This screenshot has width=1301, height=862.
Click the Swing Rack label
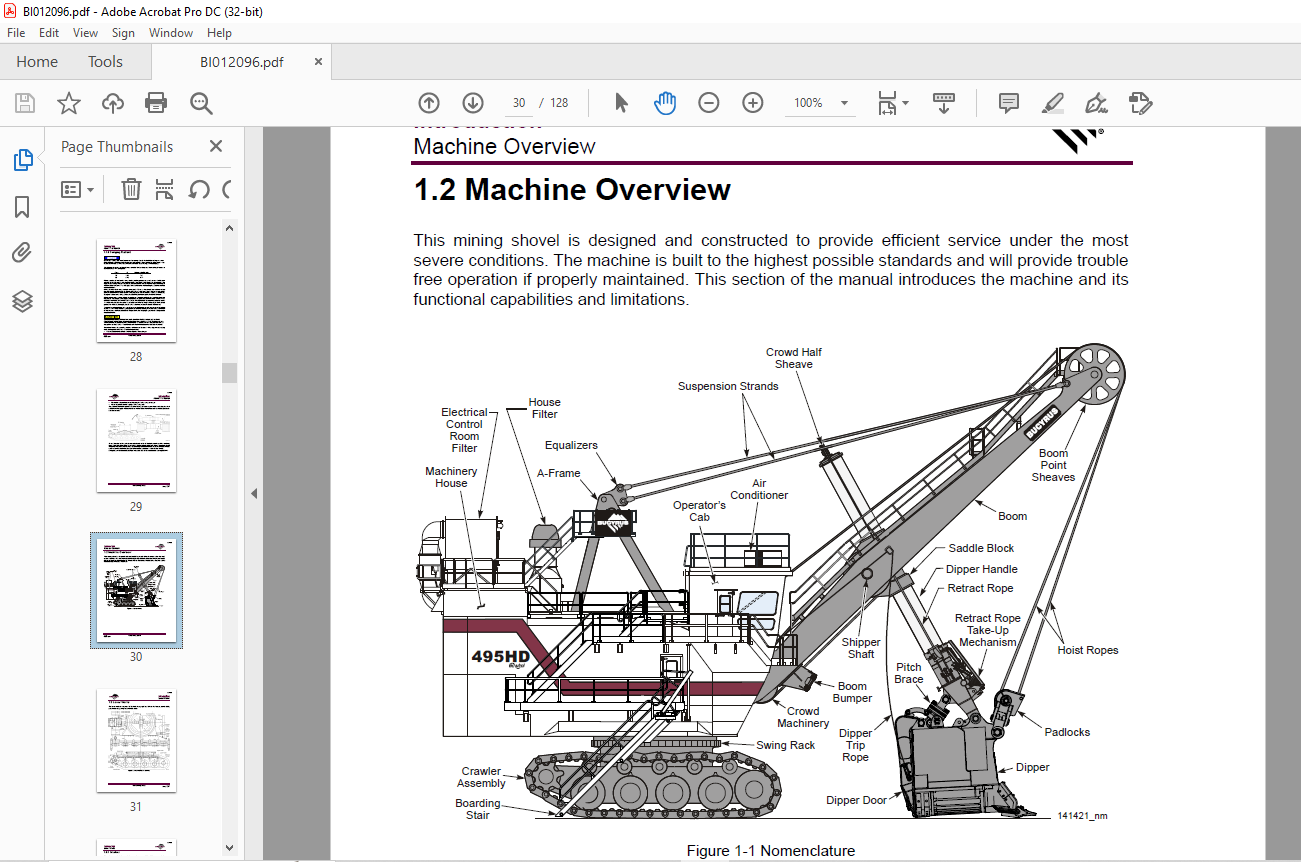pyautogui.click(x=785, y=745)
